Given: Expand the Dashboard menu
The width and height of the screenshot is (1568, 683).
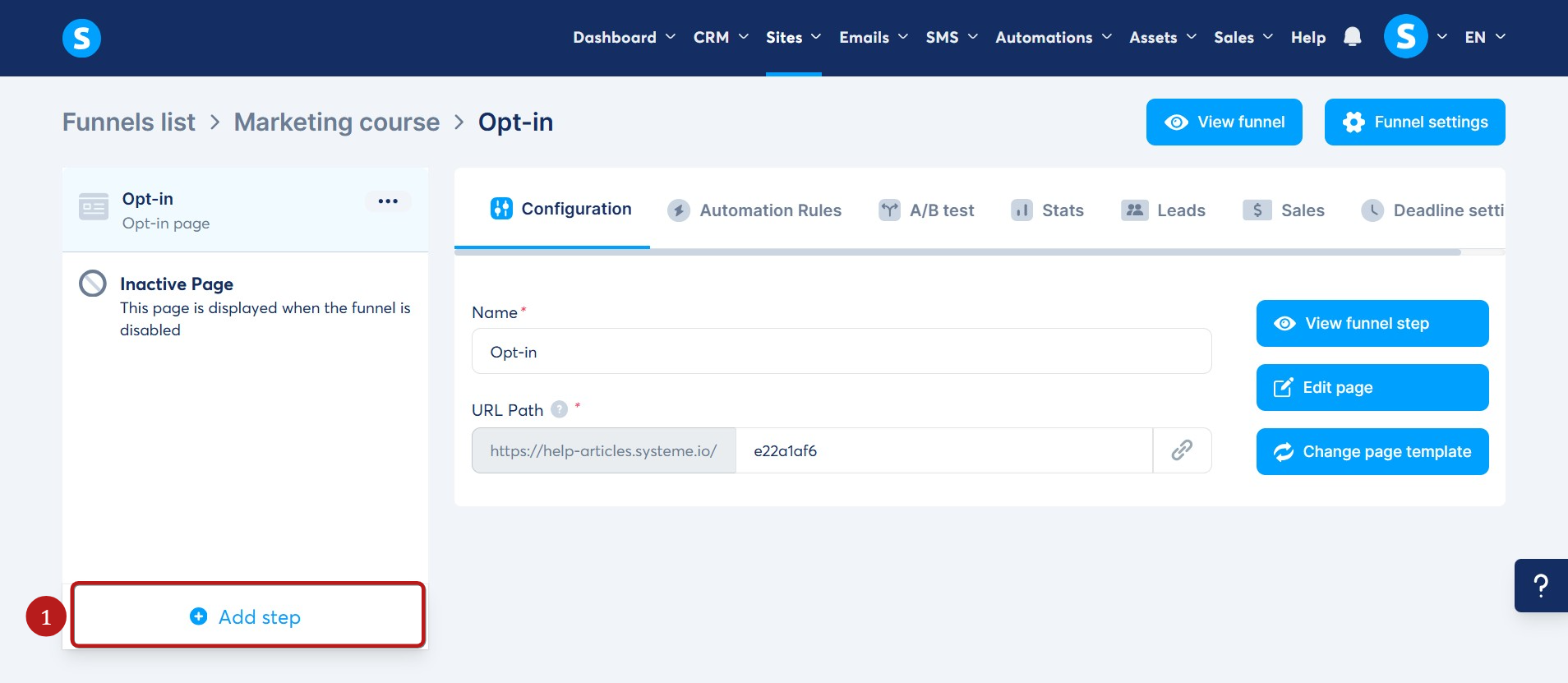Looking at the screenshot, I should pyautogui.click(x=625, y=38).
